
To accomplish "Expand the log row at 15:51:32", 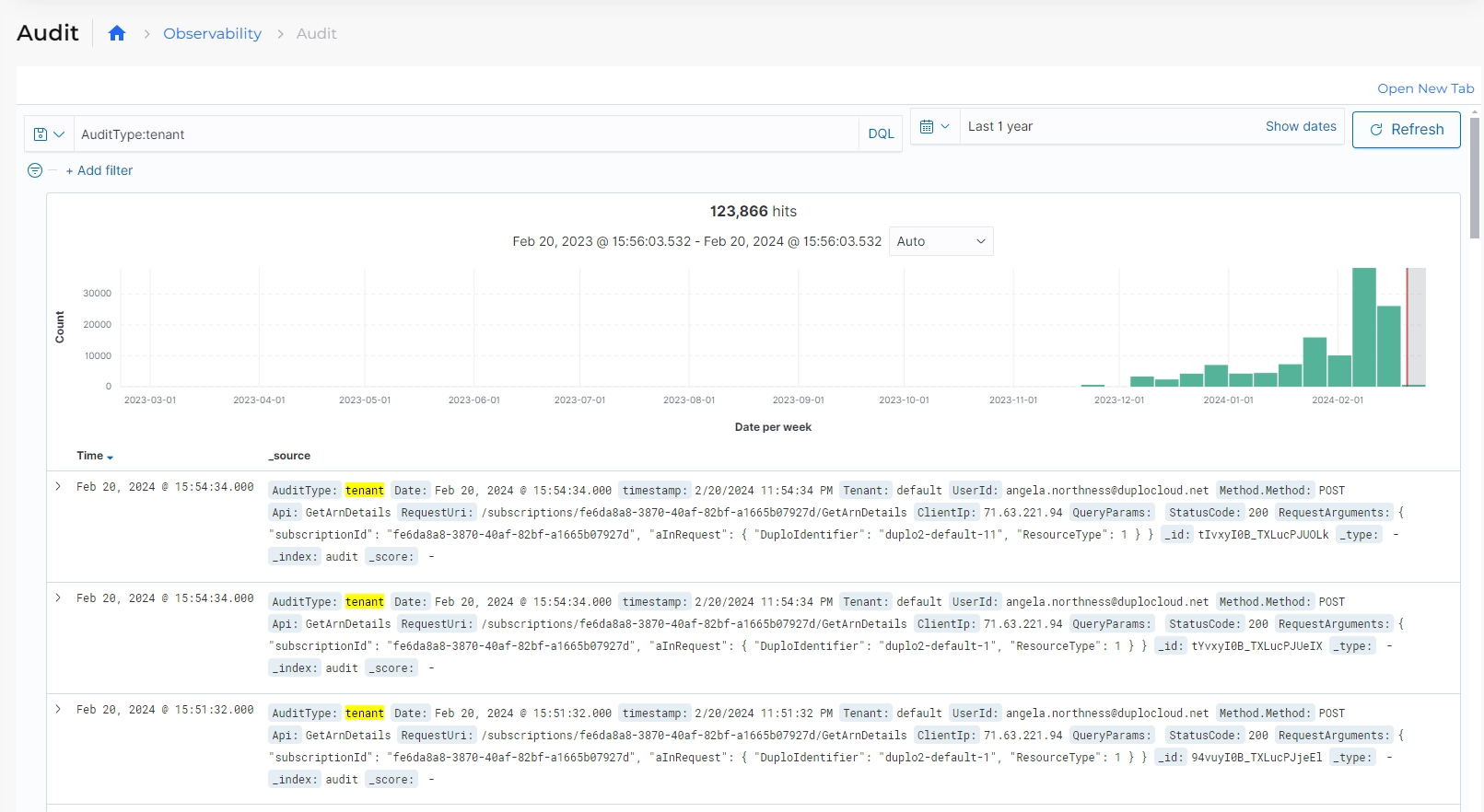I will [58, 710].
